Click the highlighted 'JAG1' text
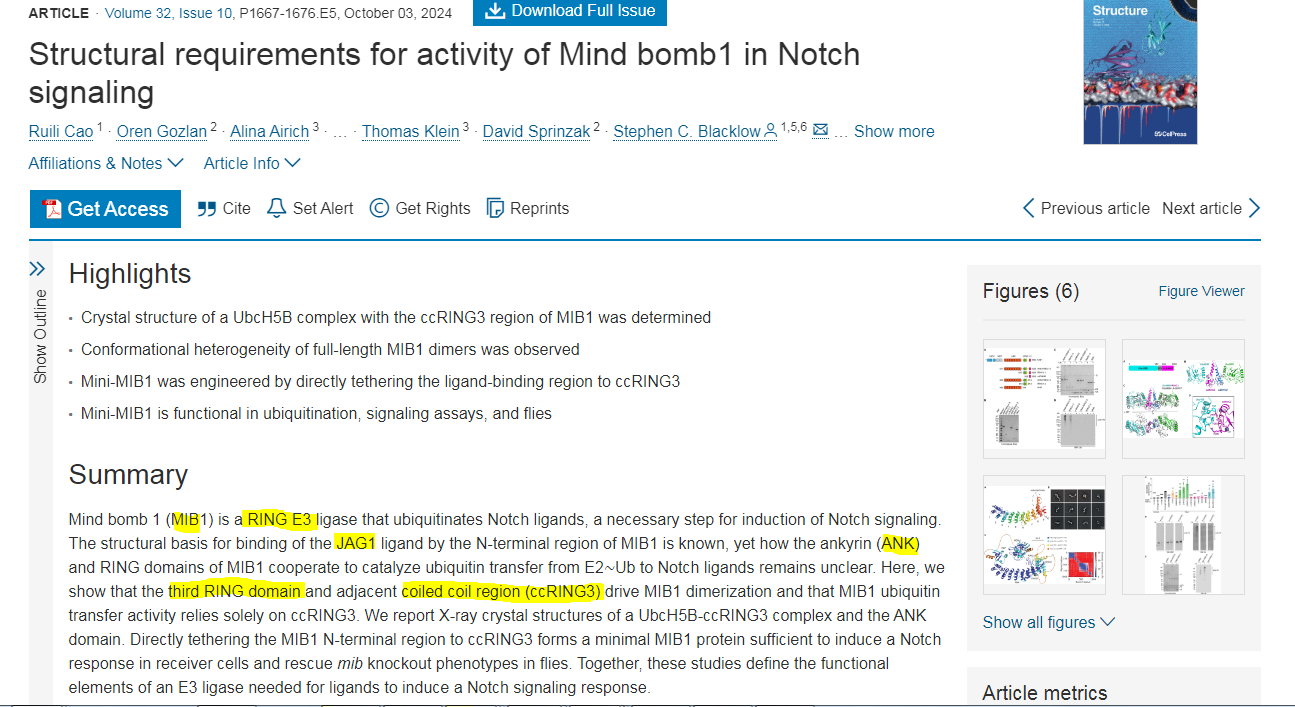The height and width of the screenshot is (707, 1295). (355, 543)
